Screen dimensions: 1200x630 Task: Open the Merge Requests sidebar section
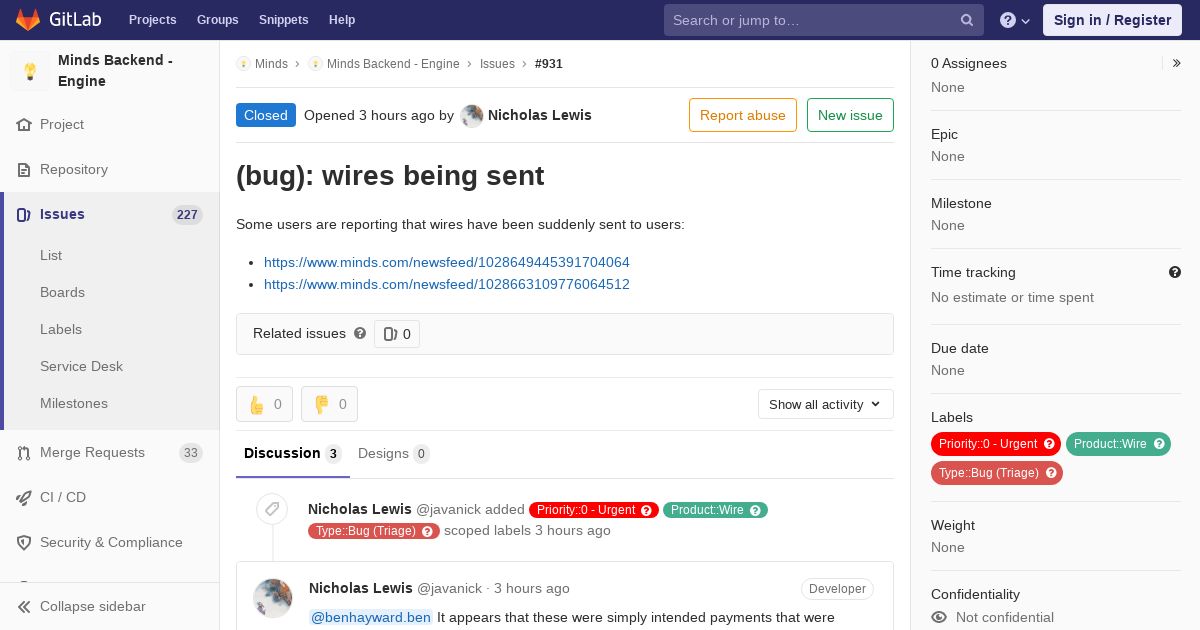110,452
